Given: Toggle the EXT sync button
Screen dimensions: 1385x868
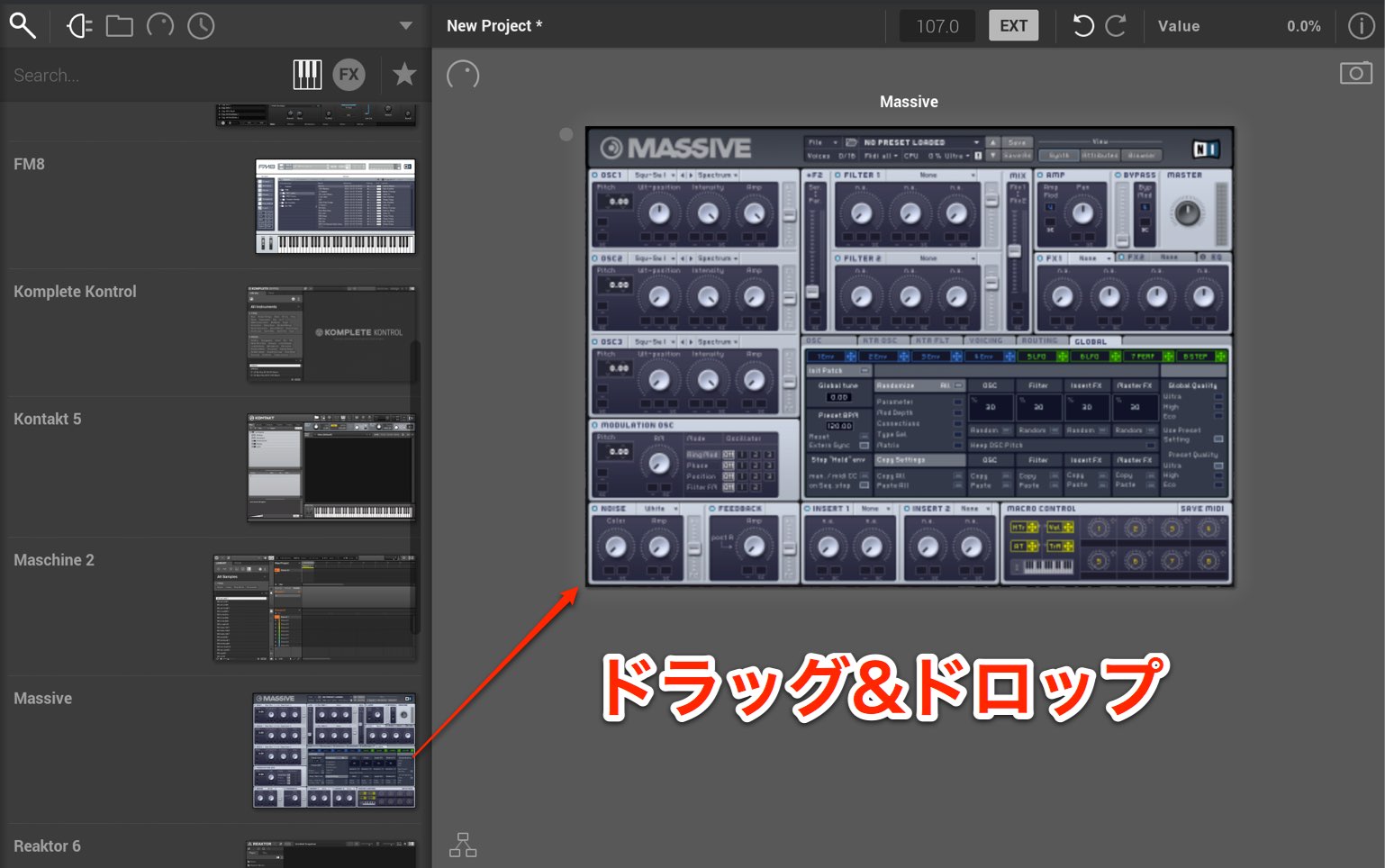Looking at the screenshot, I should click(x=1013, y=26).
